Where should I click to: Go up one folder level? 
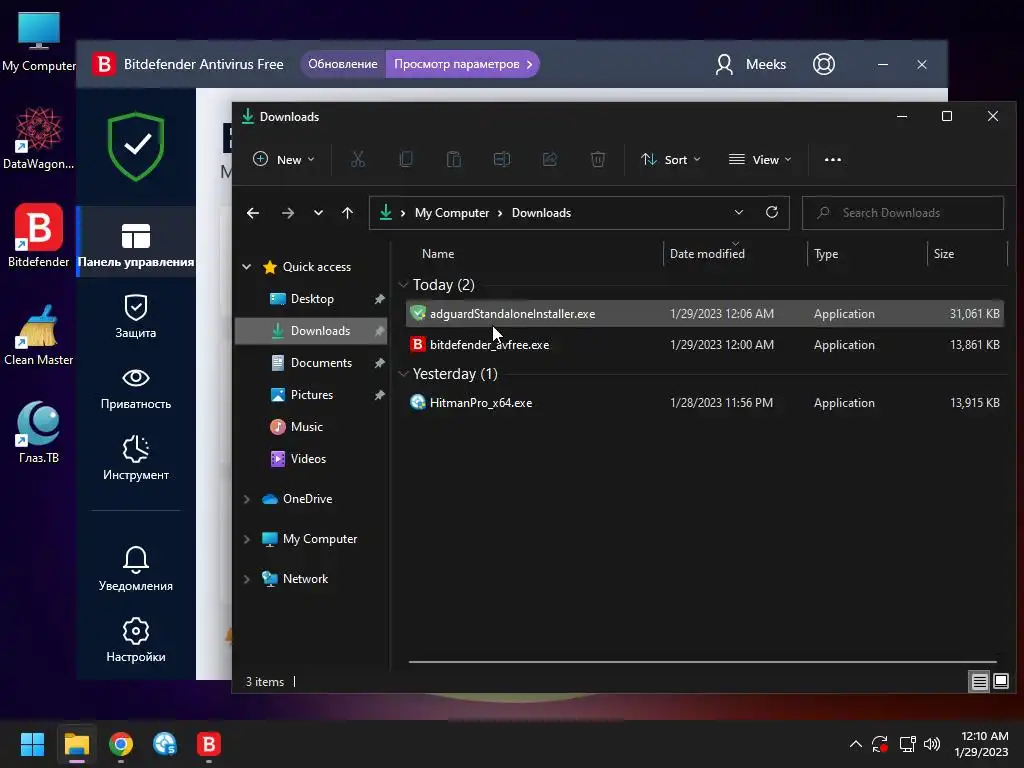pyautogui.click(x=347, y=213)
